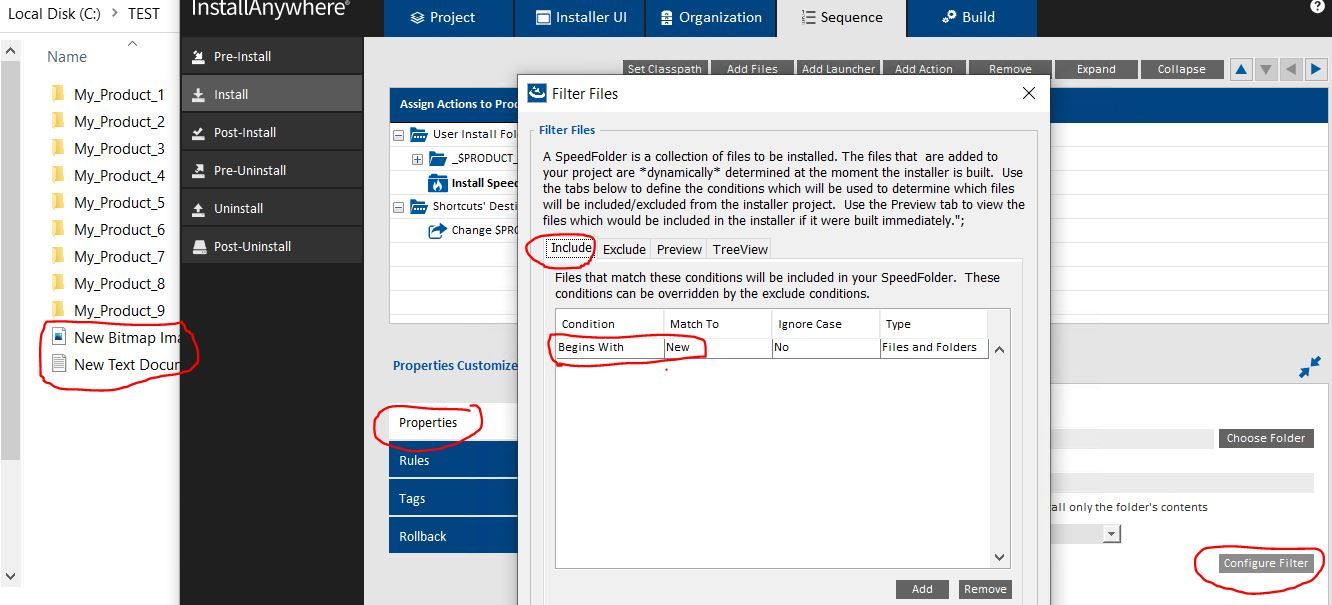Click the Collapse toolbar button
This screenshot has height=605, width=1332.
pos(1181,69)
